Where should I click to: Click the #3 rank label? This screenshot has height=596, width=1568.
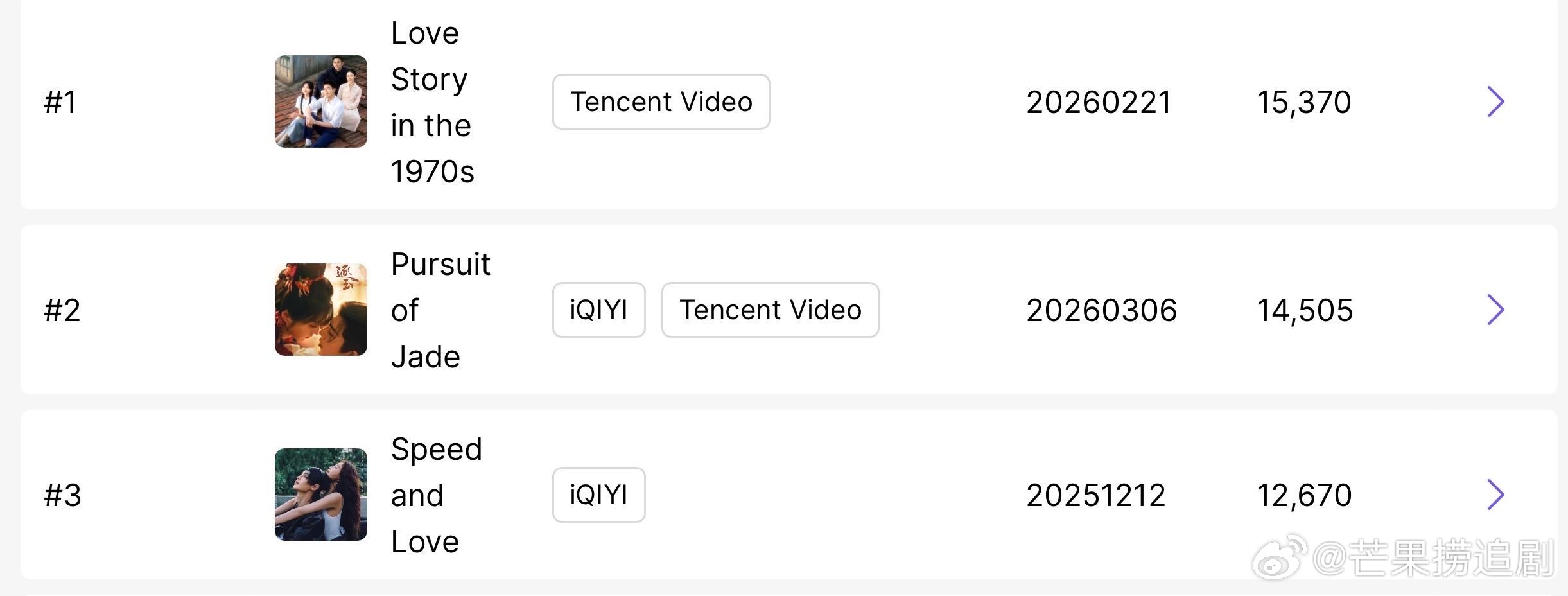coord(62,495)
